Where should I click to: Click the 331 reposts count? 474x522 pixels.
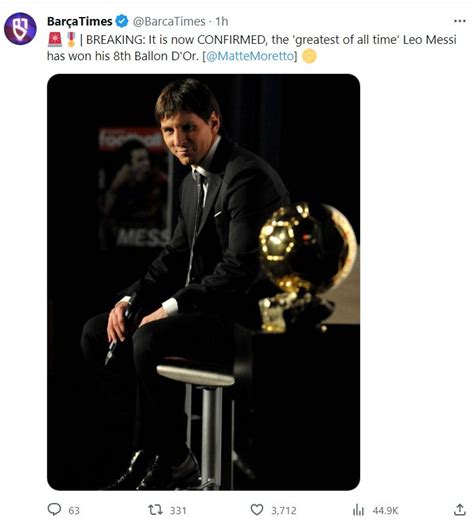click(178, 510)
